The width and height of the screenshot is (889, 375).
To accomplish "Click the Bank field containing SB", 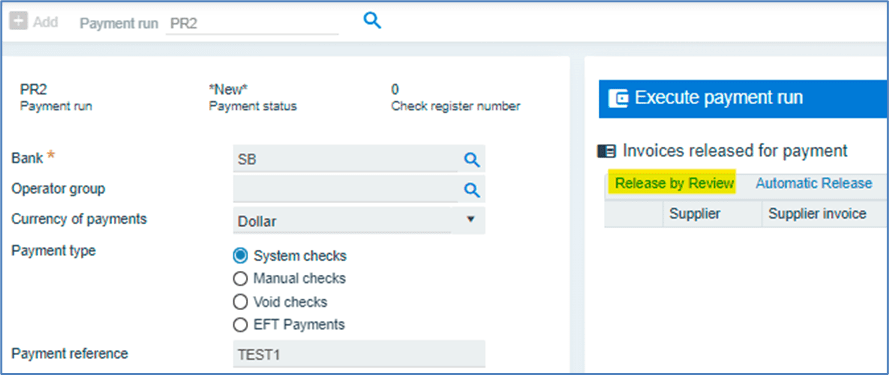I will [345, 159].
